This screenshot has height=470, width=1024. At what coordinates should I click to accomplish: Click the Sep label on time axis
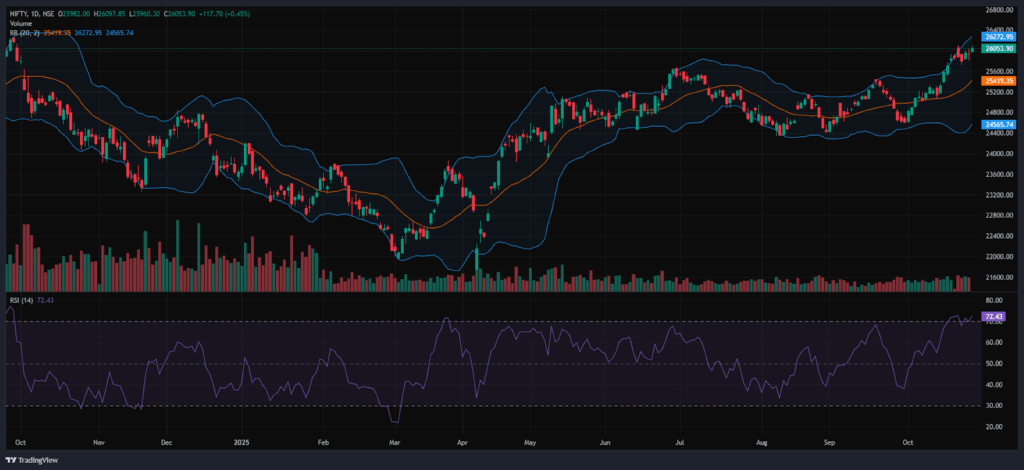click(830, 440)
